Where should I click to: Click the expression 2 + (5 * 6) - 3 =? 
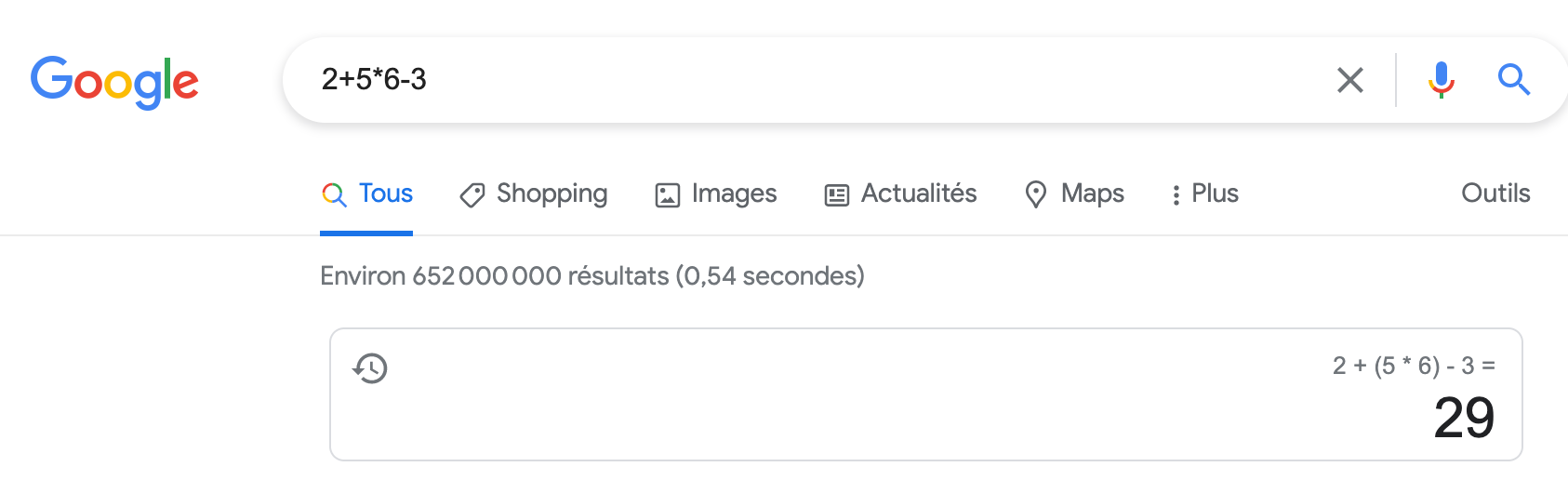pos(1414,366)
